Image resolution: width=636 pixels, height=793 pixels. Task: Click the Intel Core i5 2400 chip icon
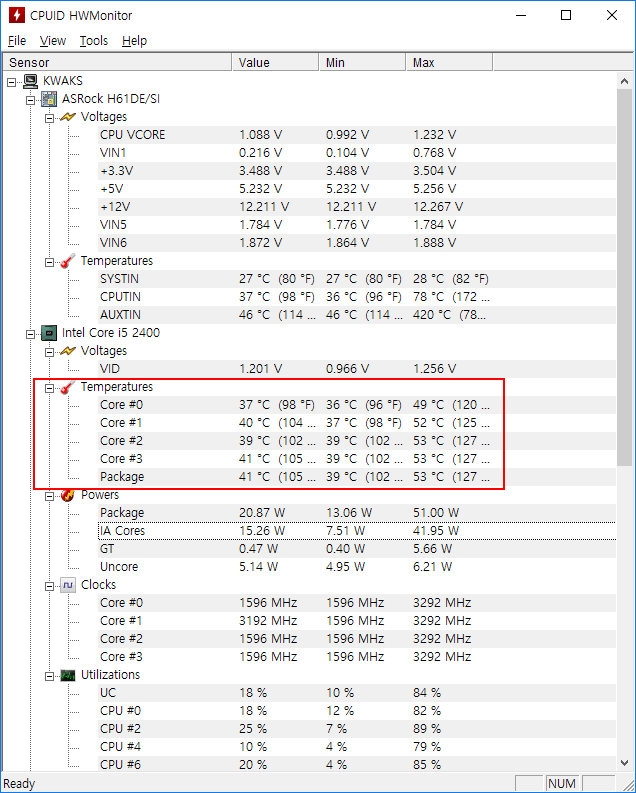click(49, 333)
